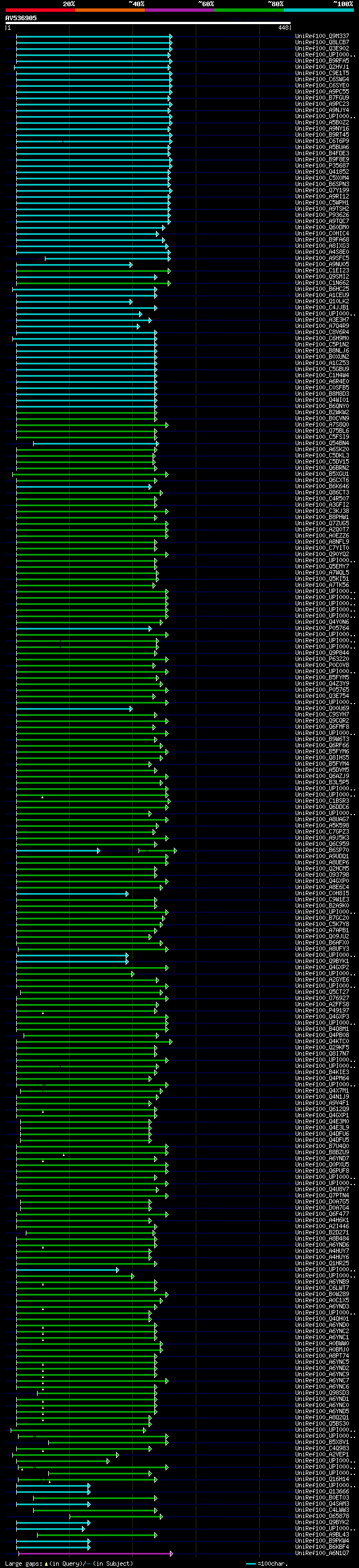359x1568 pixels.
Task: Select label UniRef100_Q1HR25
Action: click(323, 1264)
